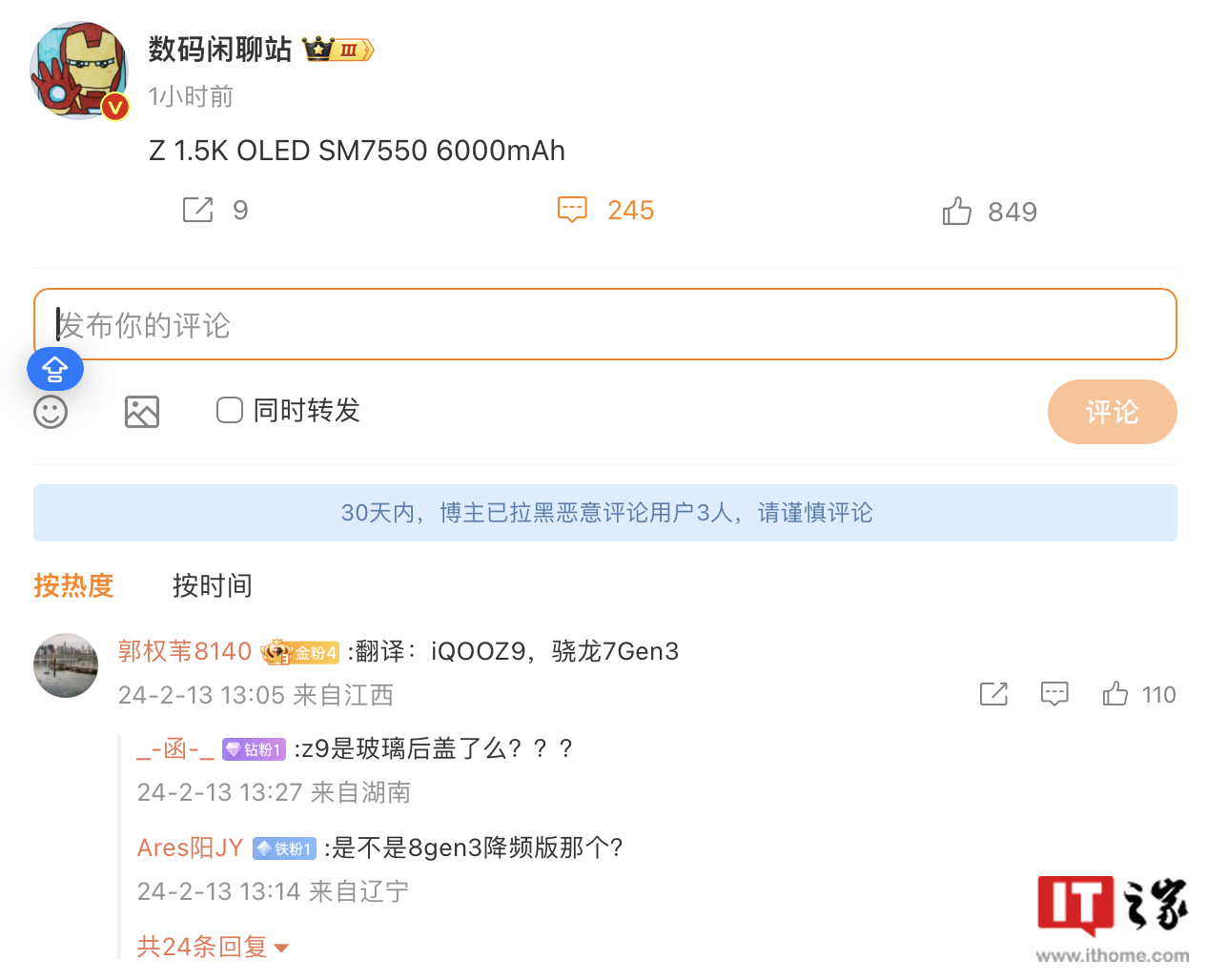Viewport: 1207px width, 980px height.
Task: Open the emoji picker smiley icon
Action: (x=51, y=412)
